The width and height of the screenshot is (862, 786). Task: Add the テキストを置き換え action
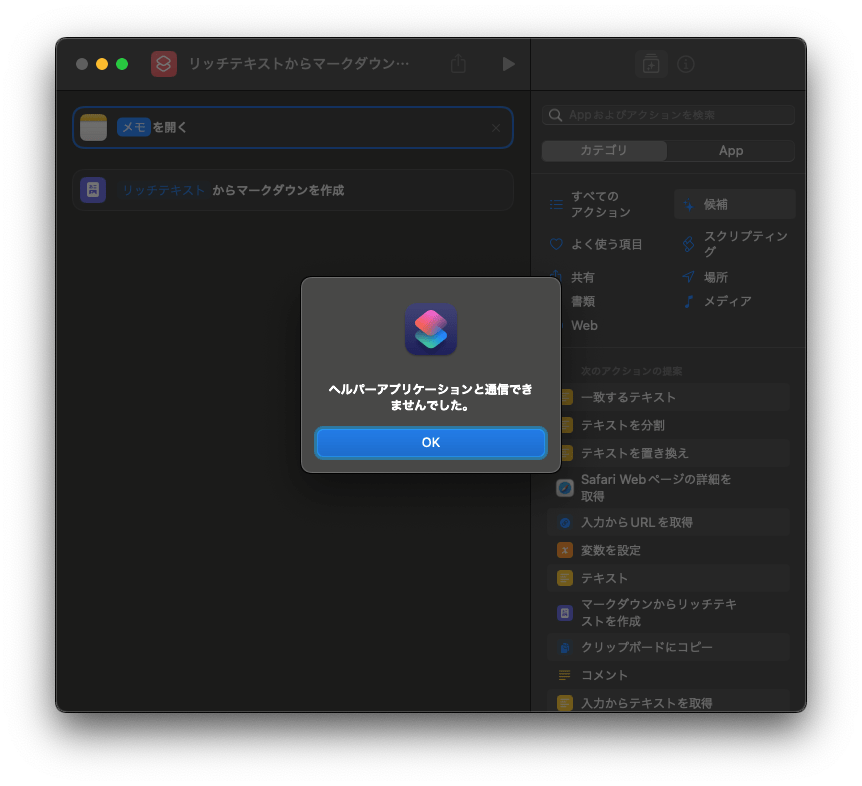click(x=668, y=453)
